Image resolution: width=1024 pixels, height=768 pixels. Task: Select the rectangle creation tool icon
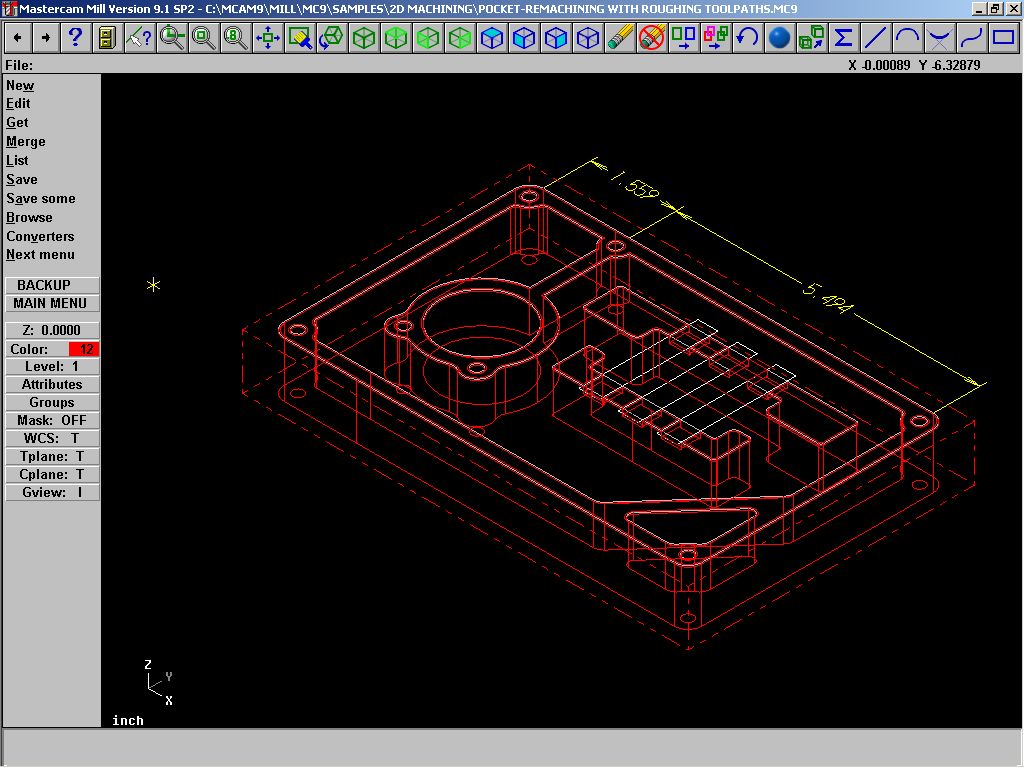click(1003, 38)
